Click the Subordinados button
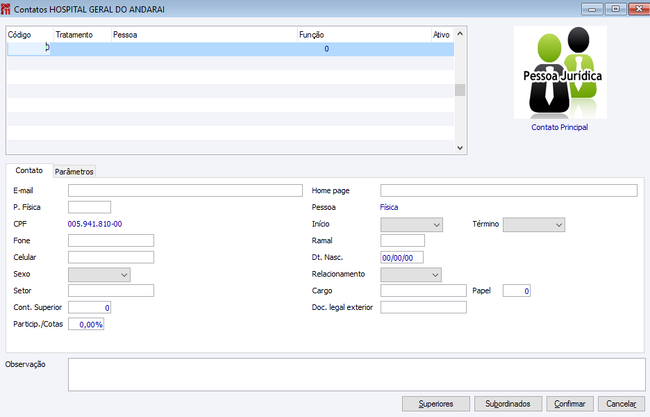 tap(508, 404)
